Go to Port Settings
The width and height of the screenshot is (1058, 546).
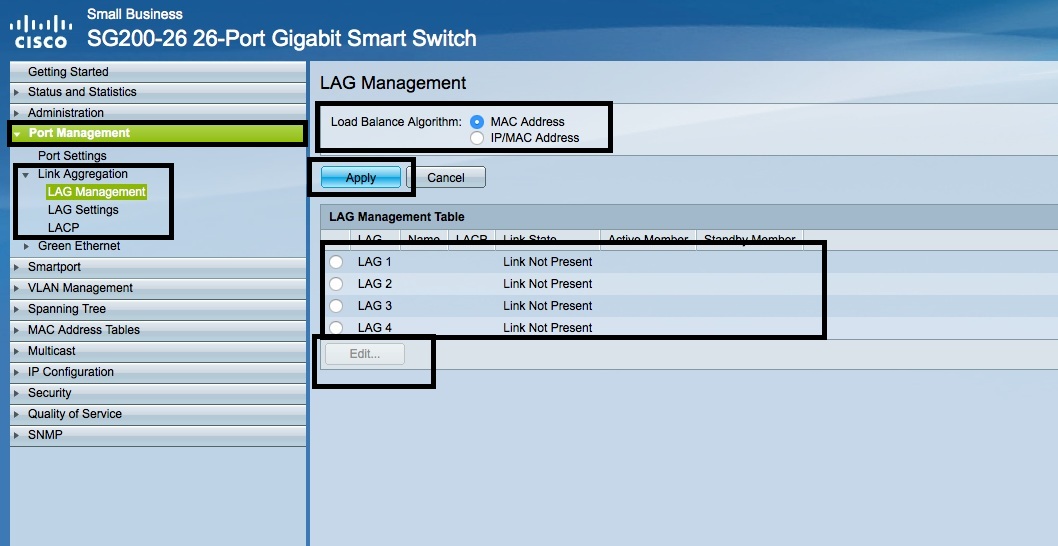(72, 156)
